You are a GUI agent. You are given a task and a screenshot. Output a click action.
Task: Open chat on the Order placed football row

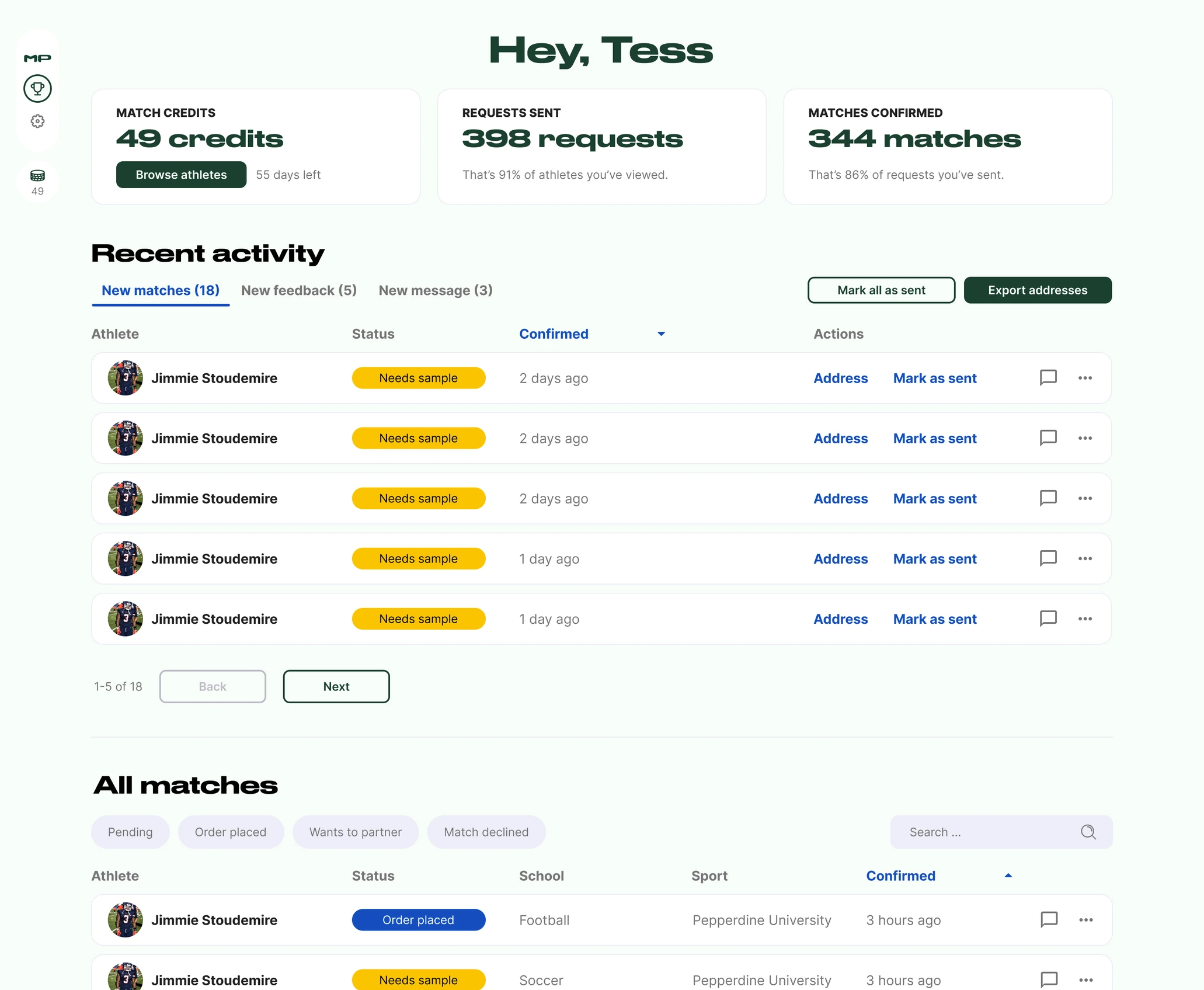click(1048, 919)
